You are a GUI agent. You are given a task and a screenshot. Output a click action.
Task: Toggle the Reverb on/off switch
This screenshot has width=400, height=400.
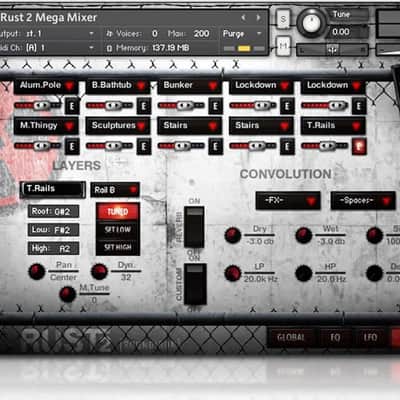[194, 227]
